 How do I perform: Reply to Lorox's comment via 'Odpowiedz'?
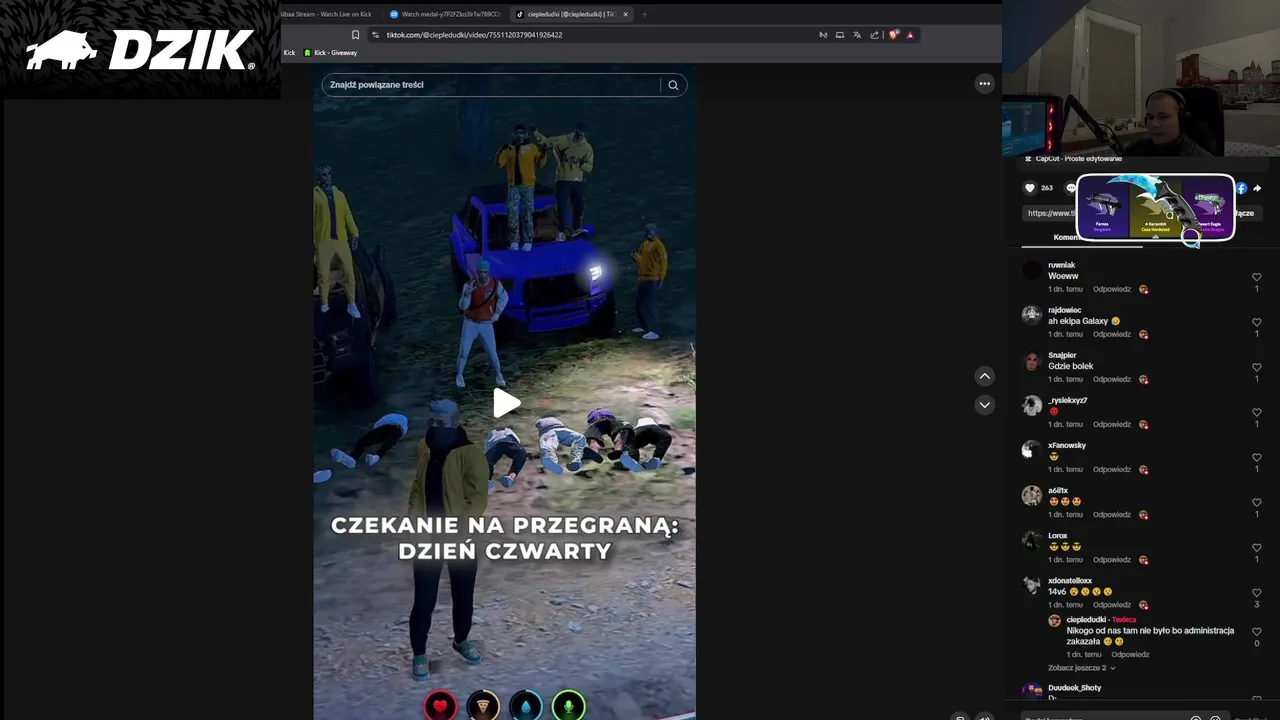[x=1112, y=559]
